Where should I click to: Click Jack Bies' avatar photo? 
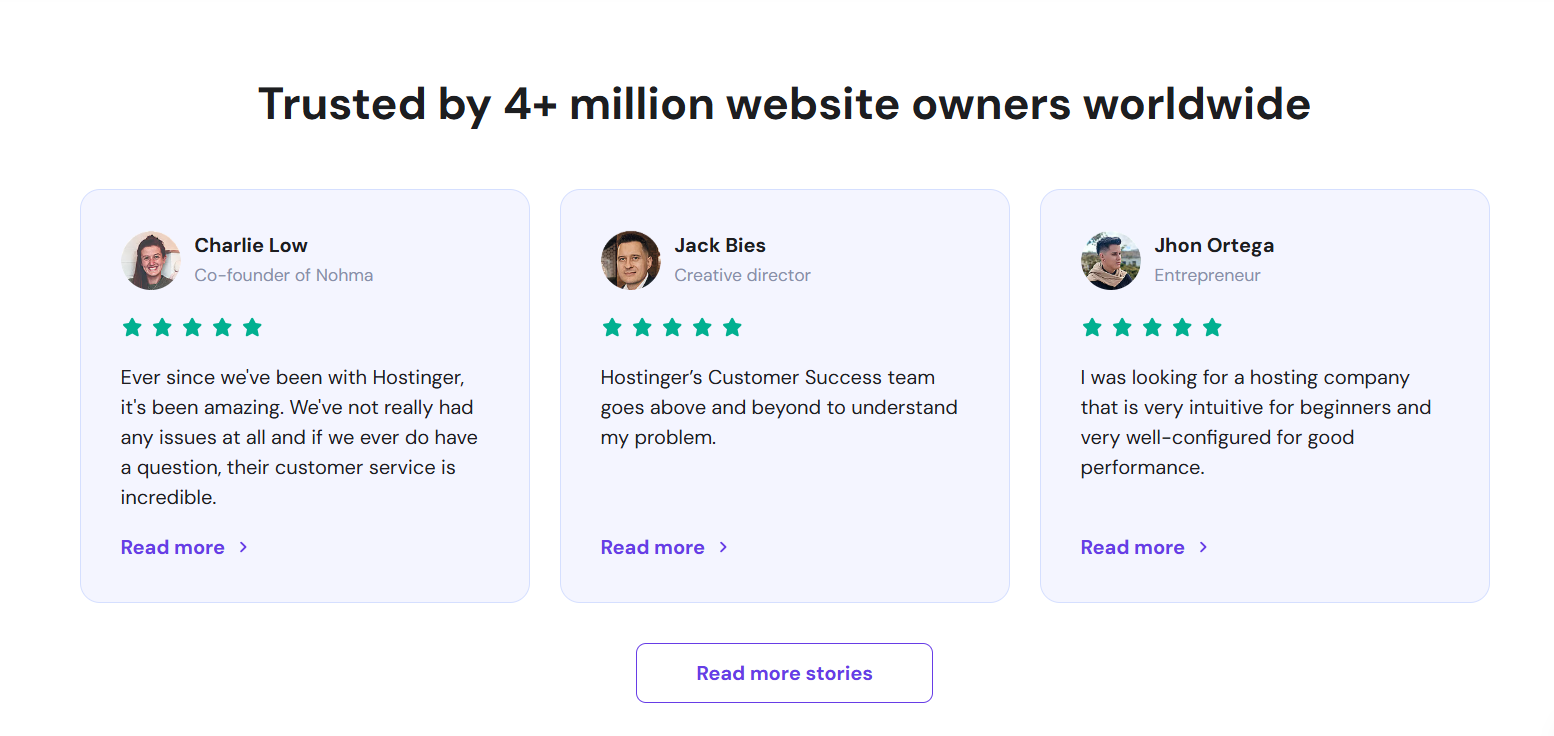[x=631, y=261]
